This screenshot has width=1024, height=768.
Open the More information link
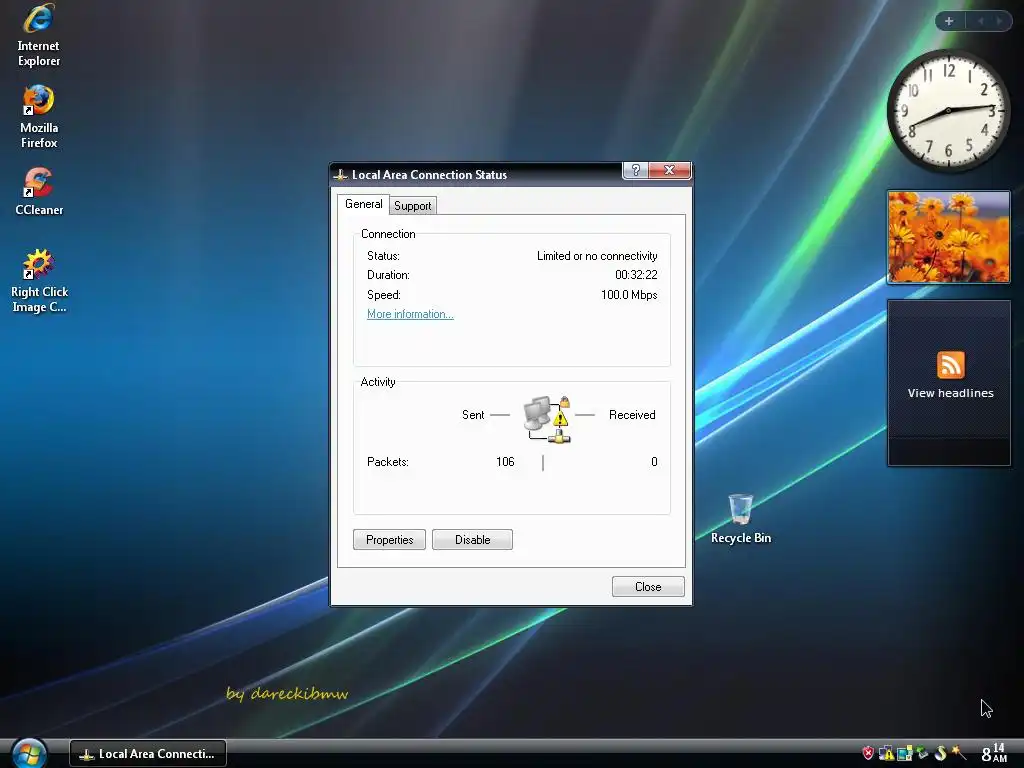tap(410, 314)
